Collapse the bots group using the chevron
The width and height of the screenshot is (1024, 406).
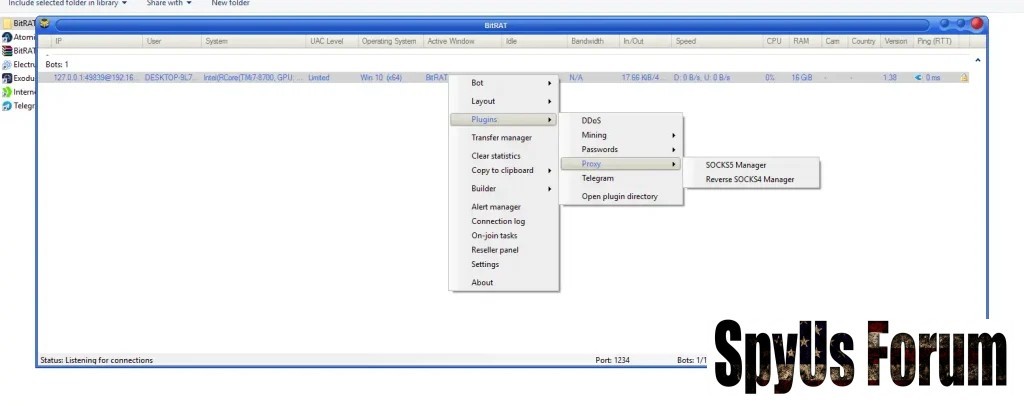pyautogui.click(x=977, y=62)
